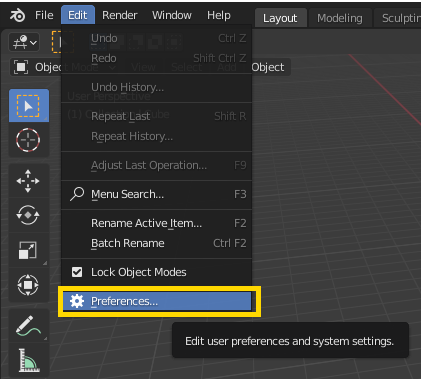421x379 pixels.
Task: Select the Scale tool
Action: [x=28, y=250]
